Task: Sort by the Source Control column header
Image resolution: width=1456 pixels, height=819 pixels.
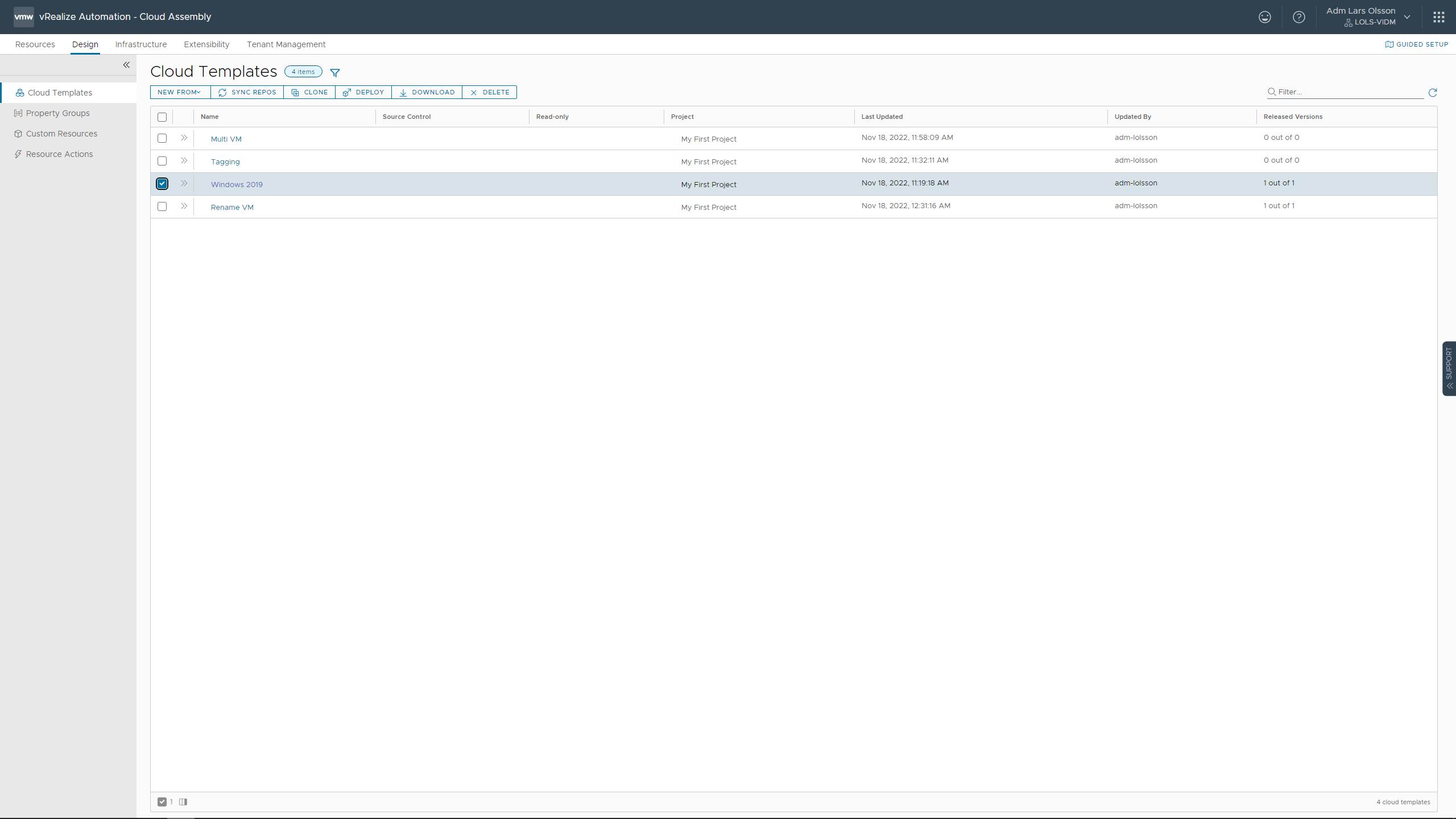Action: (407, 117)
